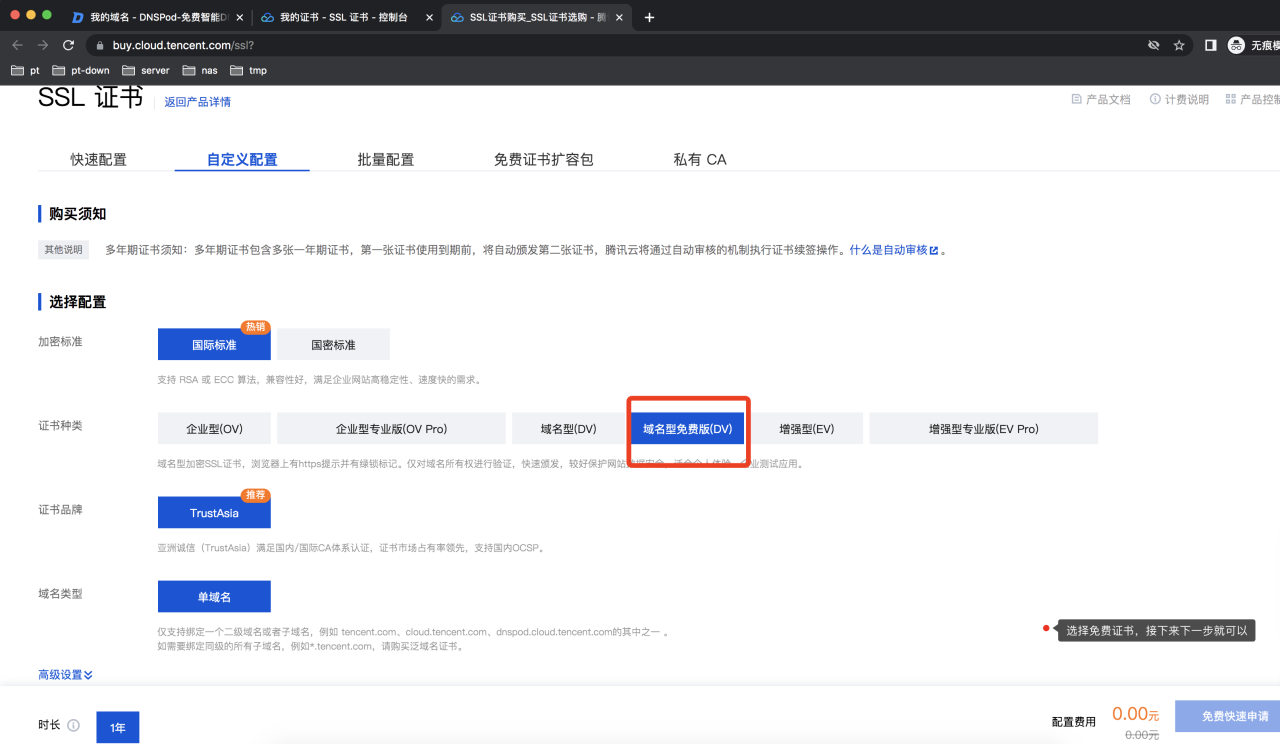This screenshot has height=744, width=1280.
Task: Switch to 快速配置 tab
Action: (98, 160)
